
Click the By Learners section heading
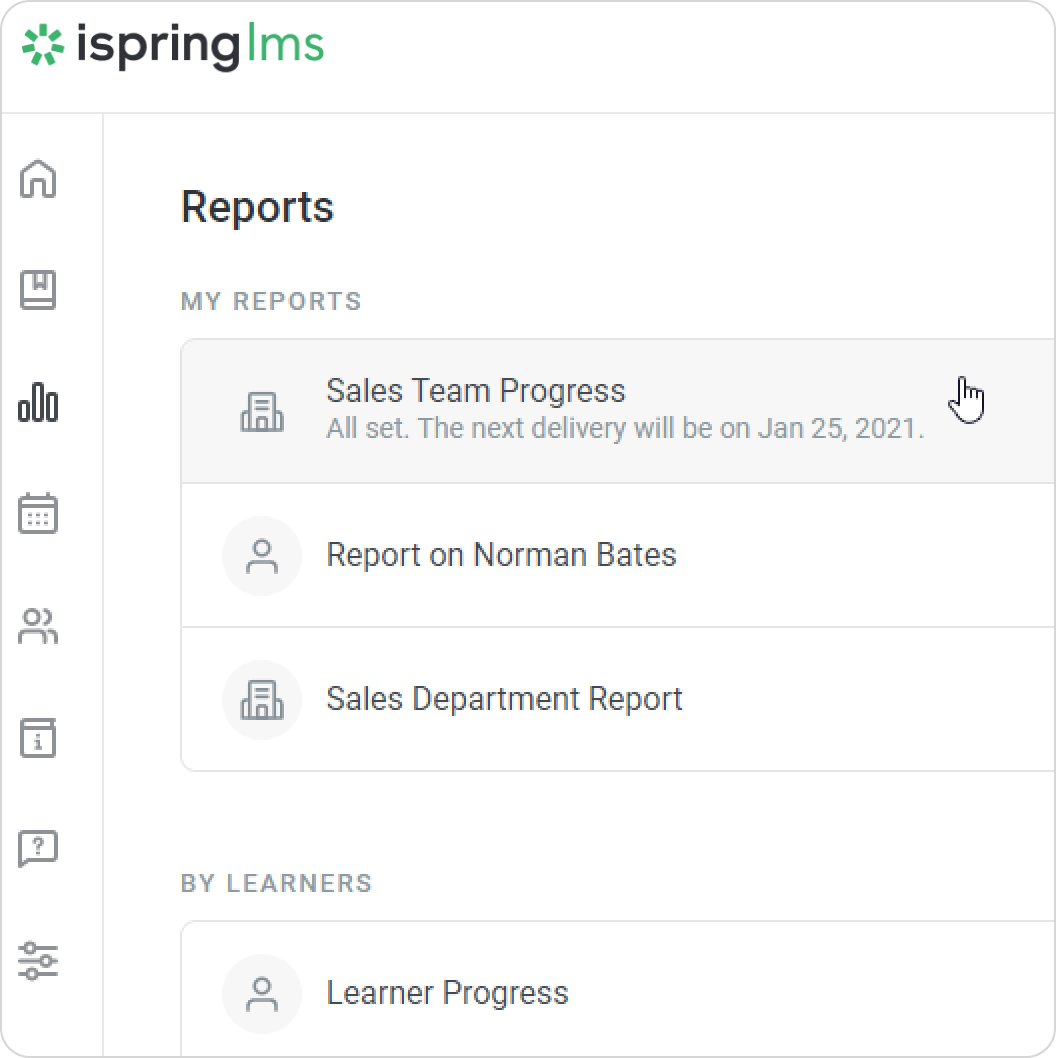(276, 883)
